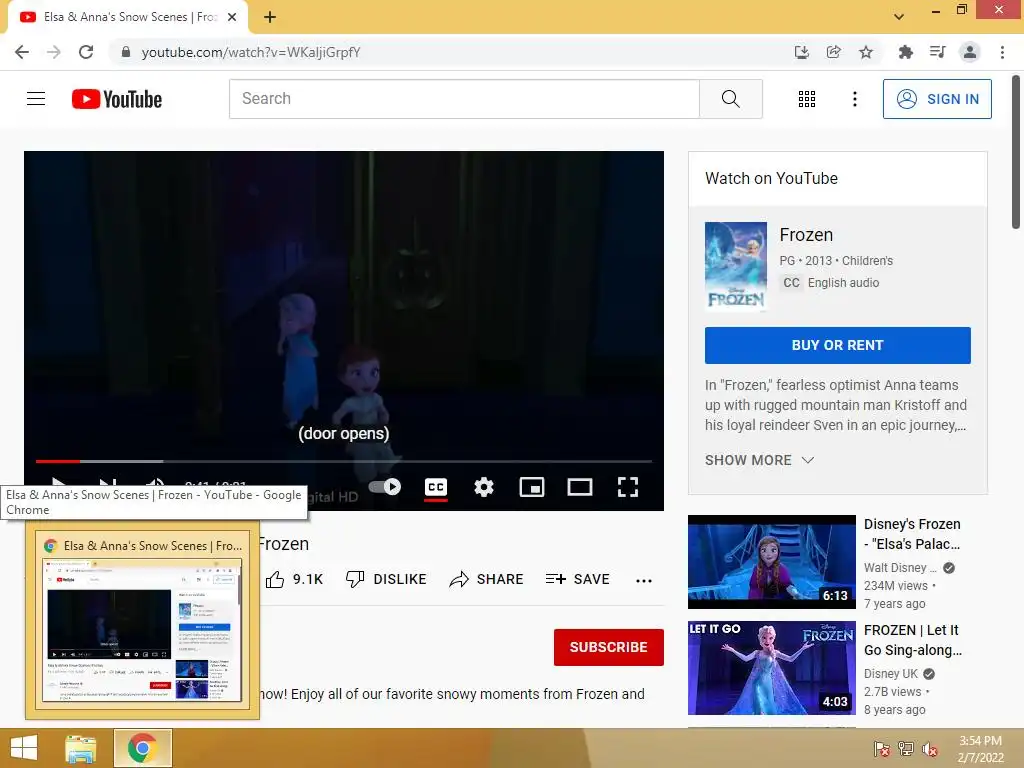The width and height of the screenshot is (1024, 768).
Task: Open File Explorer from taskbar
Action: (x=81, y=748)
